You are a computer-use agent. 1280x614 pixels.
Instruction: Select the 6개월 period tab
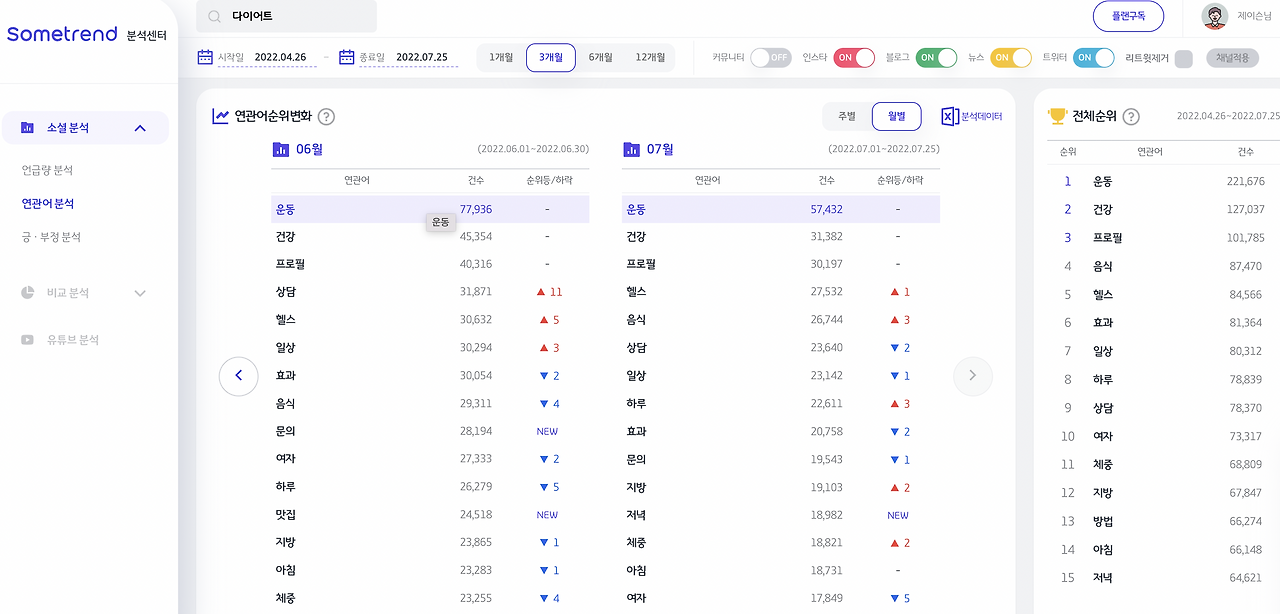click(x=600, y=58)
